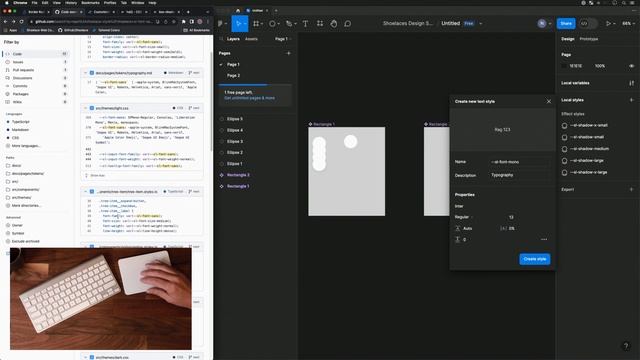Open more type details in Properties
This screenshot has height=360, width=640.
[x=544, y=240]
